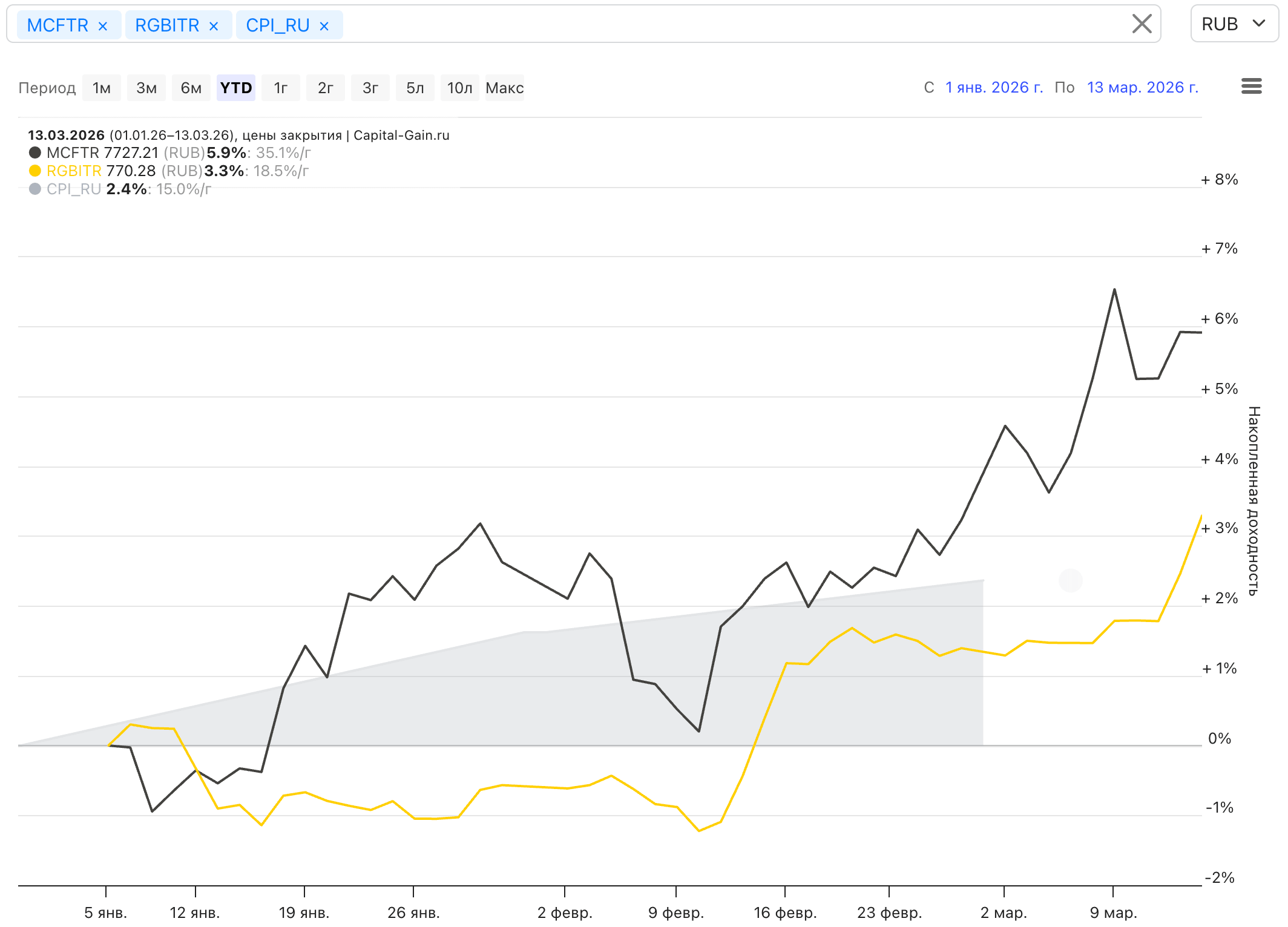The image size is (1288, 927).
Task: Click the yellow RGBITR legend dot
Action: point(35,171)
